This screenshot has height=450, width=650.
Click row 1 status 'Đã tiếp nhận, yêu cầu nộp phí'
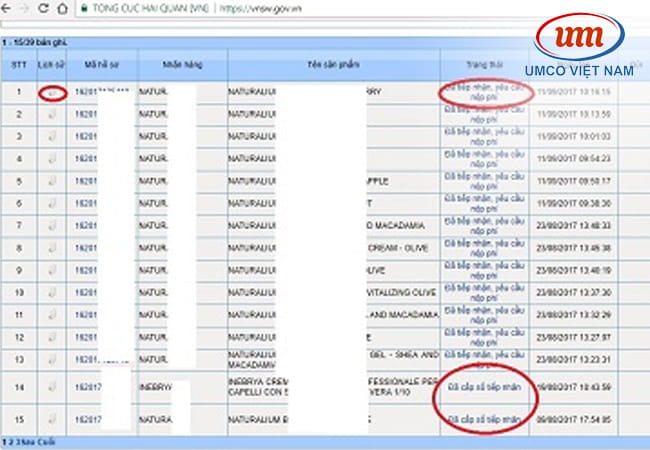485,92
